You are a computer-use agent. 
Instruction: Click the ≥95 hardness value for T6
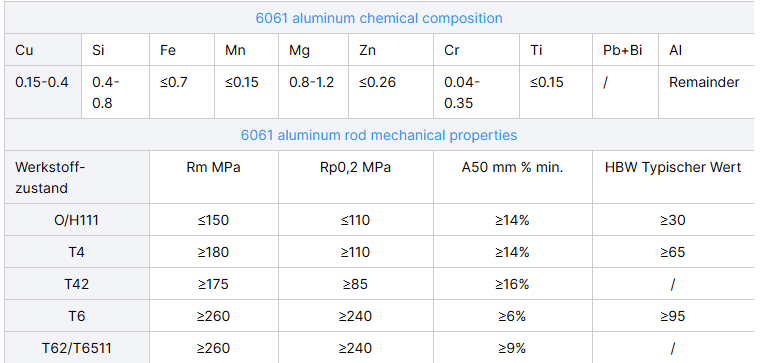(x=672, y=316)
